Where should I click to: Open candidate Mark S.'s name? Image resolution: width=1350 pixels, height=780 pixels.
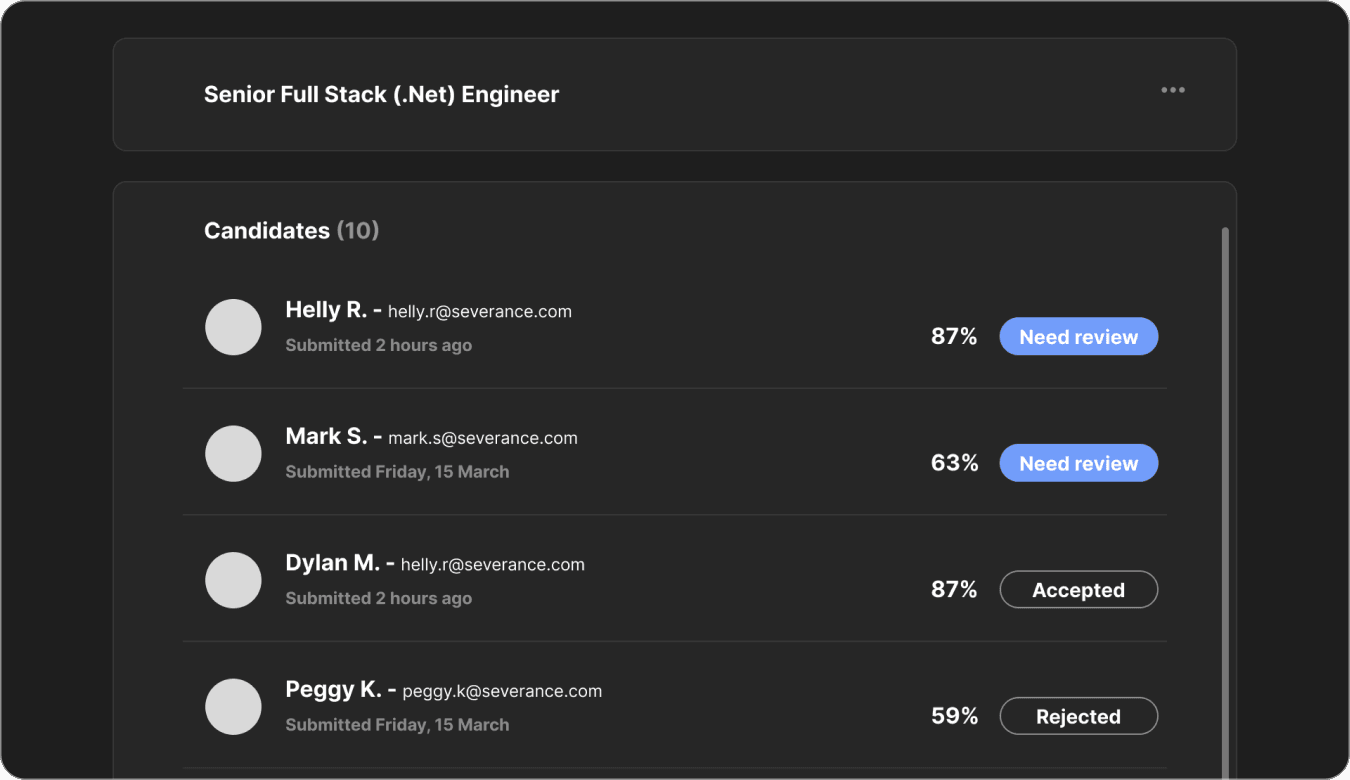point(326,437)
